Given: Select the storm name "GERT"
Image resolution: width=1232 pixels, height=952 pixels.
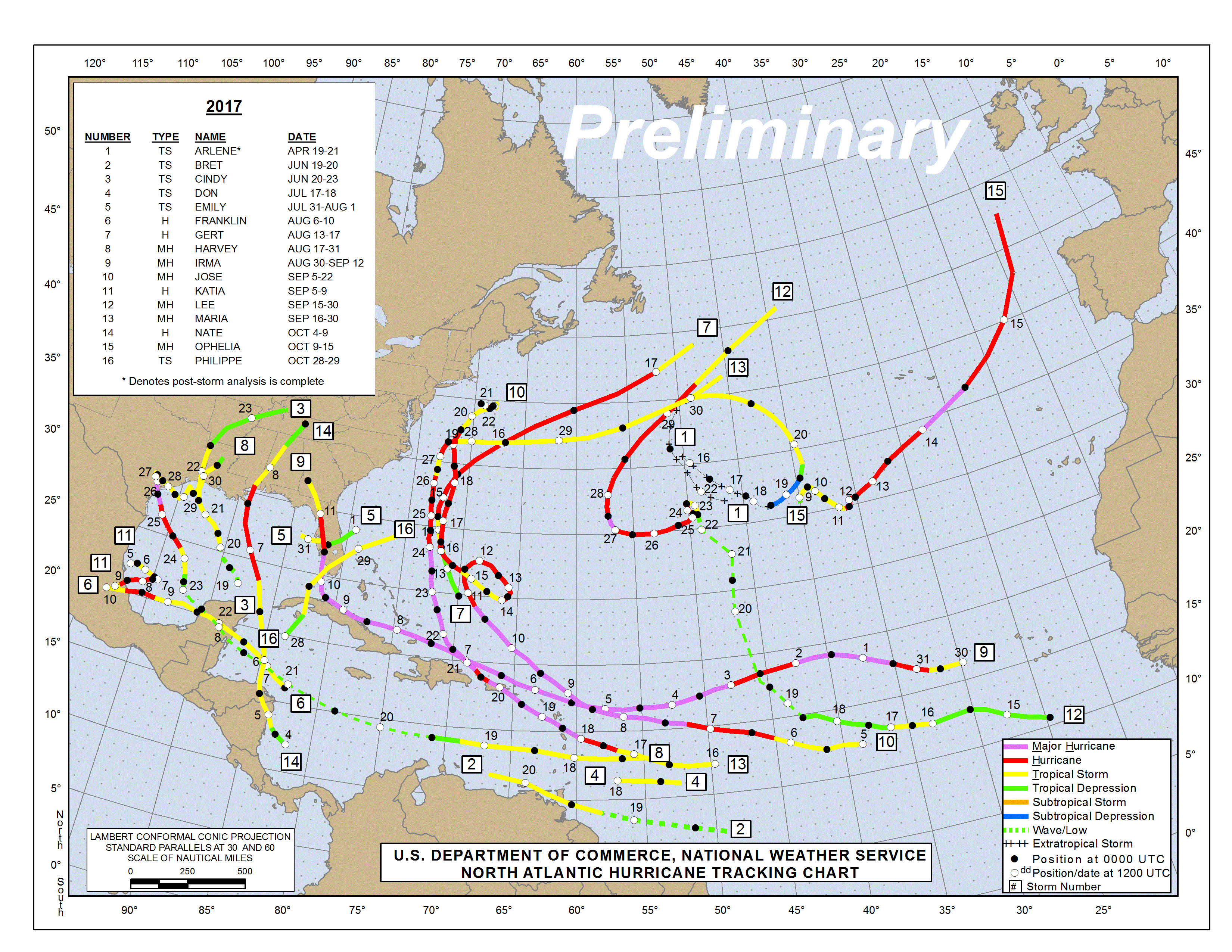Looking at the screenshot, I should [x=209, y=234].
